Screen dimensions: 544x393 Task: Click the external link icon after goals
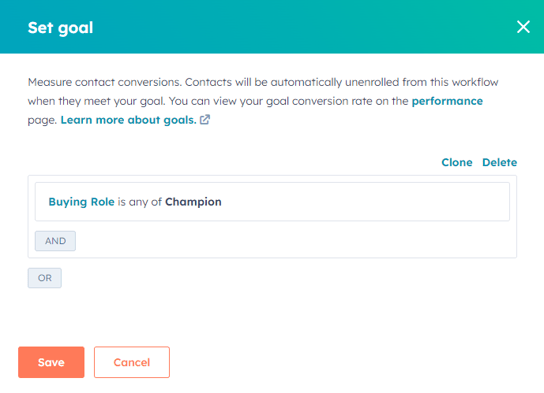click(205, 120)
